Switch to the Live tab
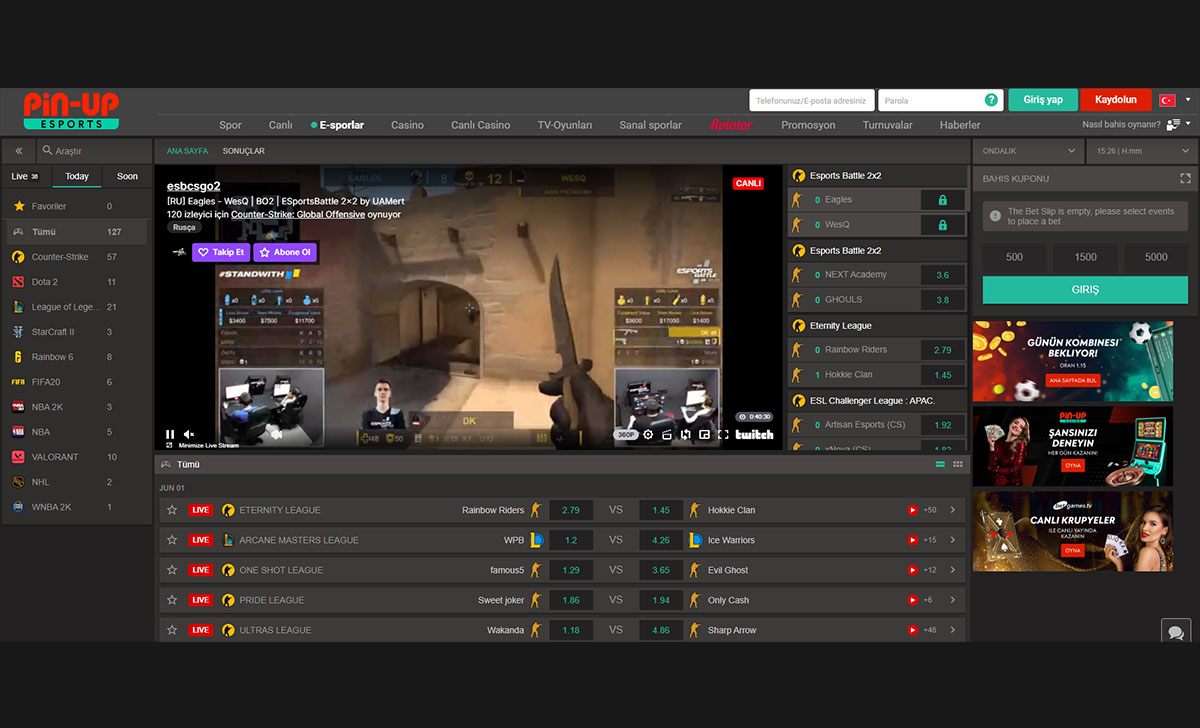The image size is (1200, 728). (25, 176)
